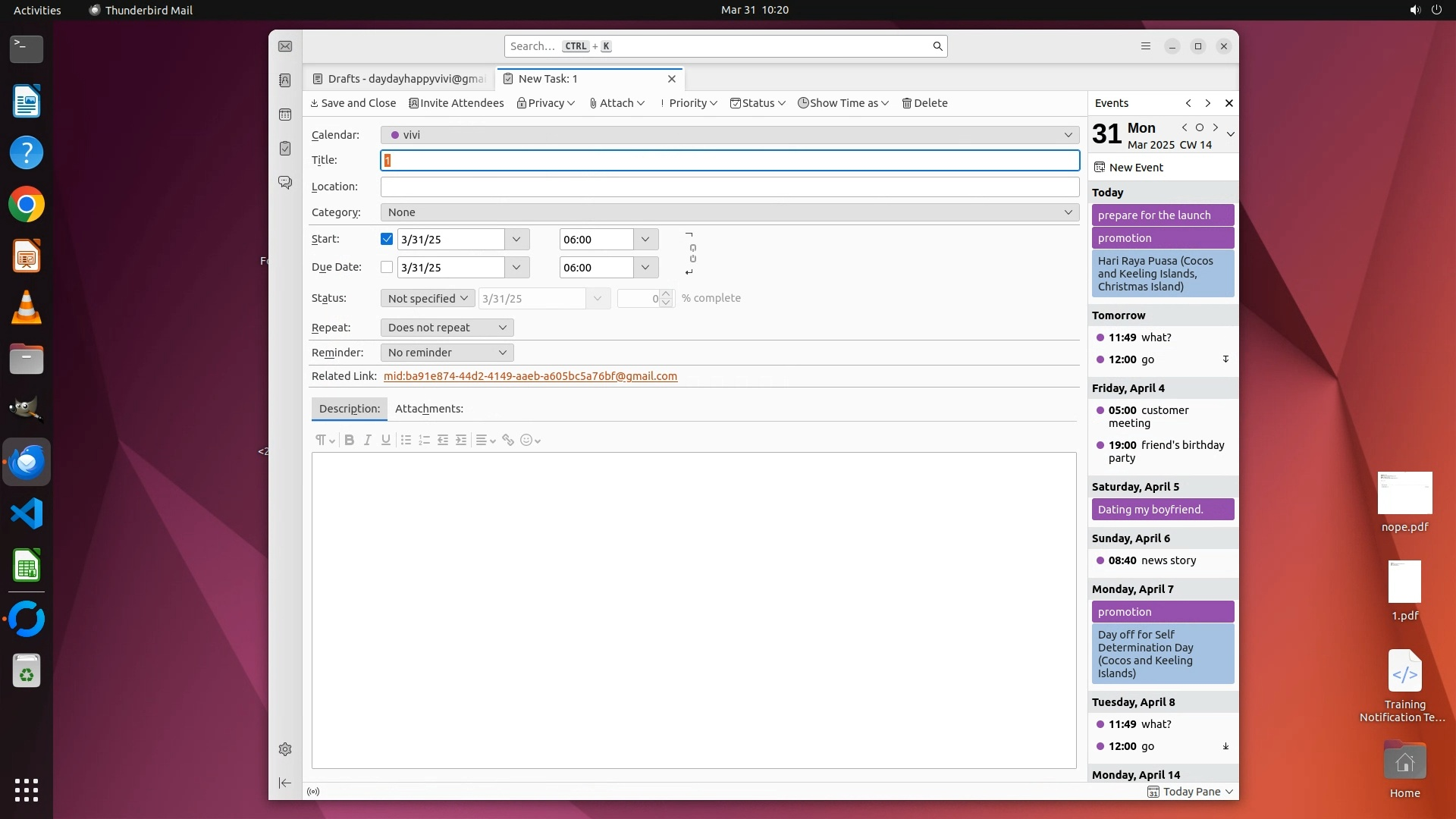Click the Italic formatting icon
This screenshot has width=1456, height=819.
point(368,440)
